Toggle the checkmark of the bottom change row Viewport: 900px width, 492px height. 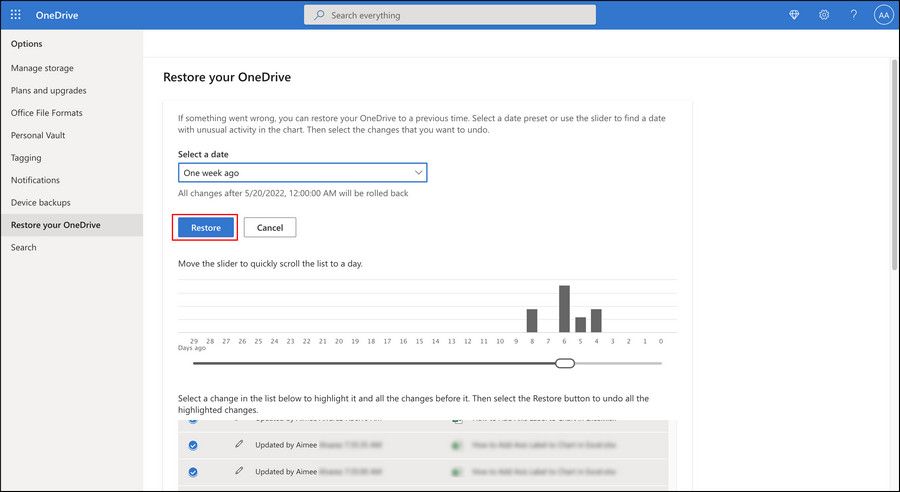[x=193, y=472]
